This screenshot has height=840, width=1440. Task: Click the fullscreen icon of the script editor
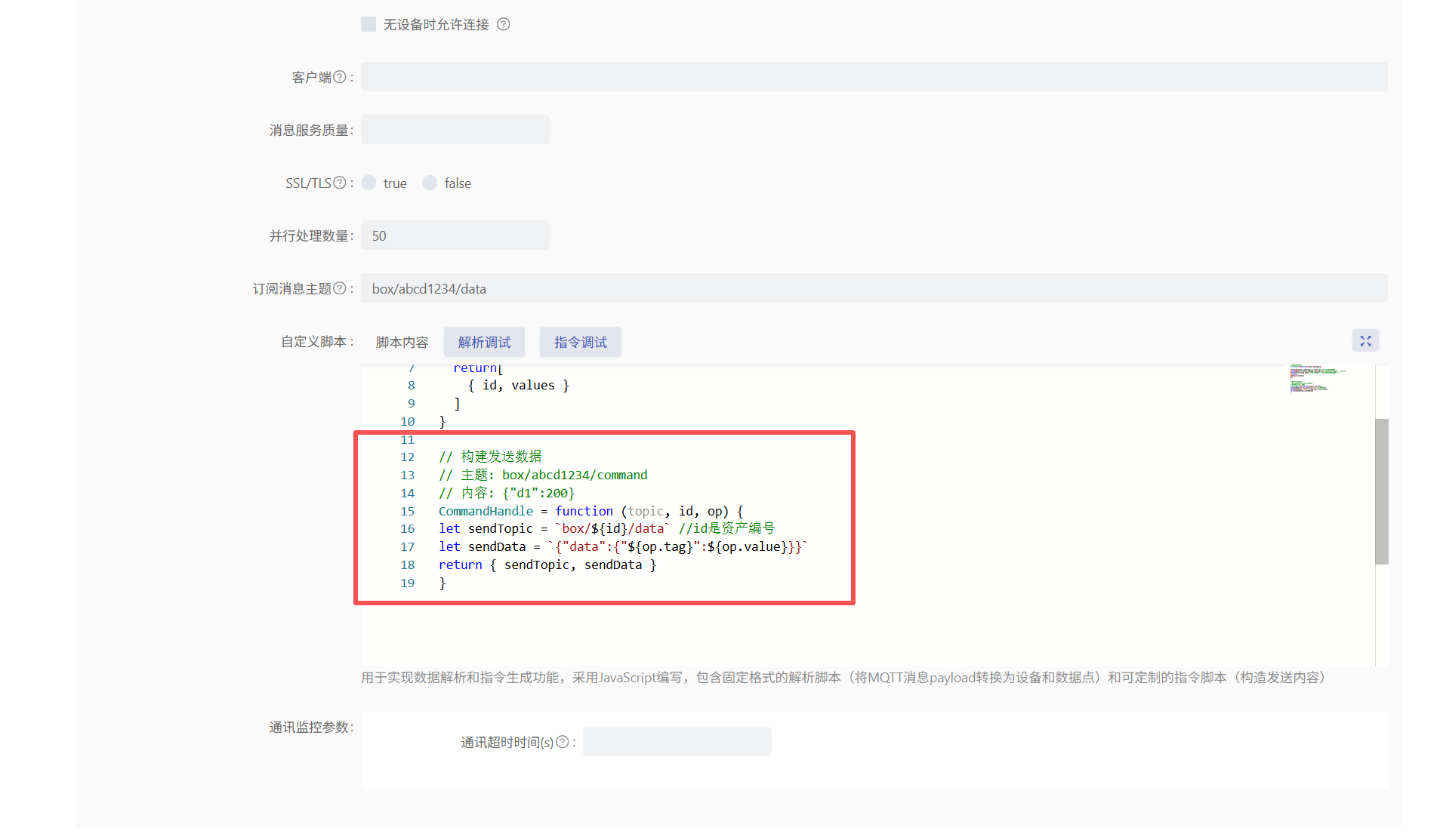tap(1365, 341)
